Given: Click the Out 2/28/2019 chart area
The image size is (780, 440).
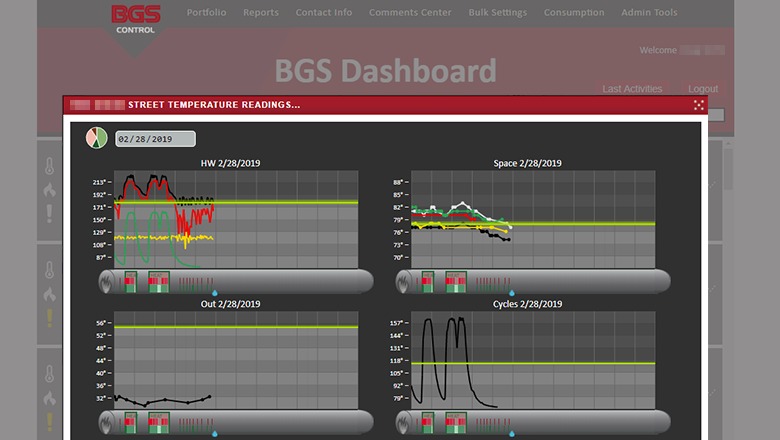Looking at the screenshot, I should [236, 360].
